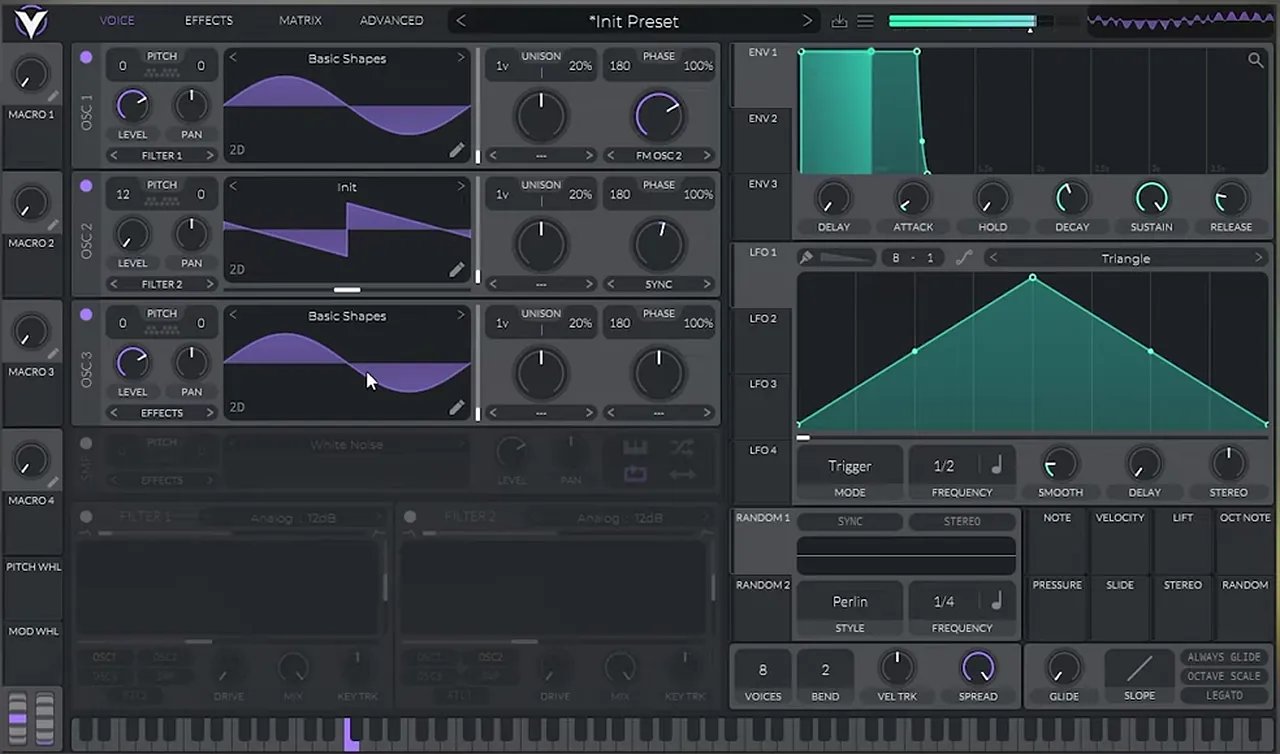The width and height of the screenshot is (1280, 754).
Task: Click the Macro 2 edit pencil icon
Action: point(53,226)
